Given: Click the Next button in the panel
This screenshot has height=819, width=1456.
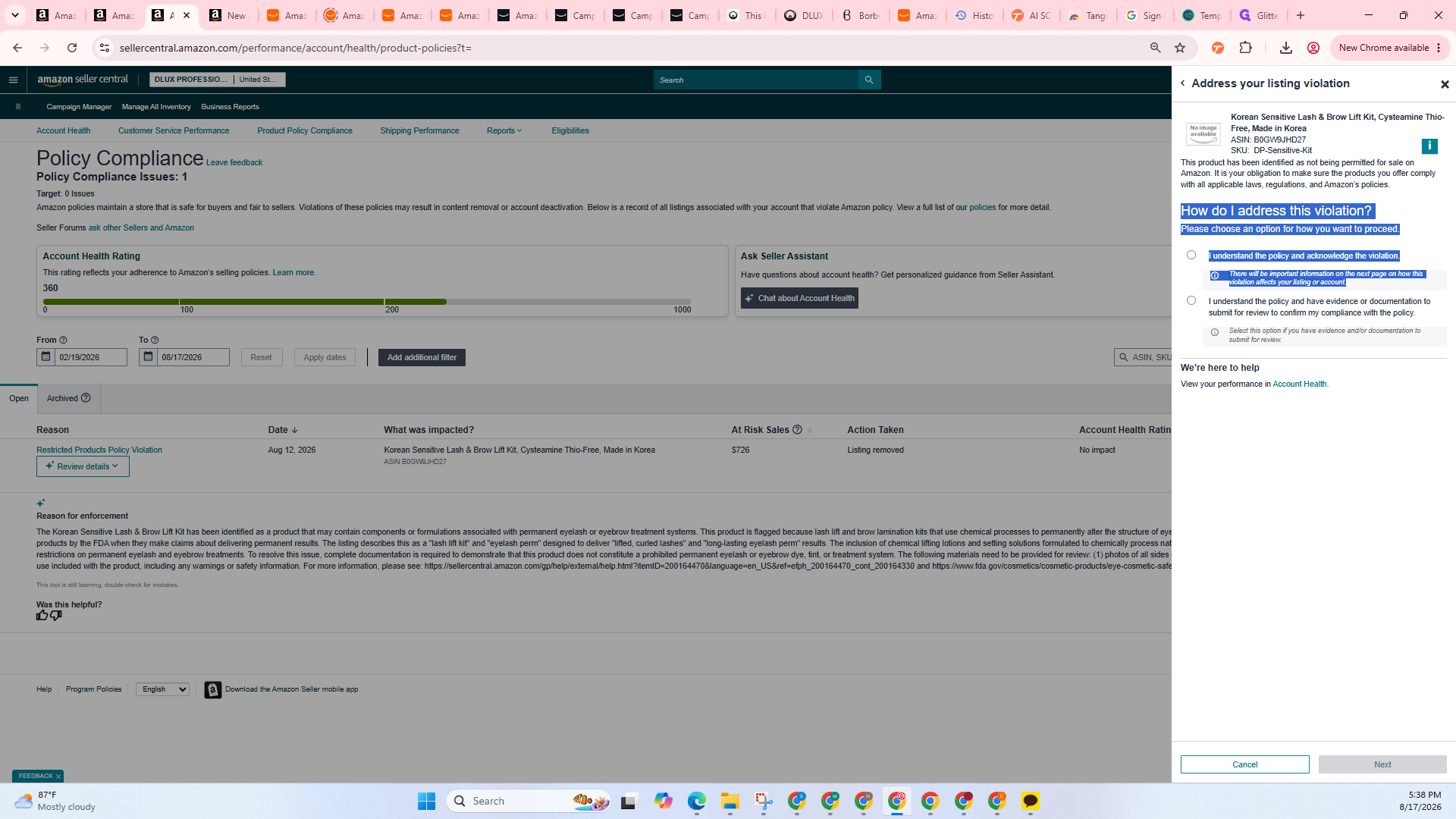Looking at the screenshot, I should [x=1382, y=764].
